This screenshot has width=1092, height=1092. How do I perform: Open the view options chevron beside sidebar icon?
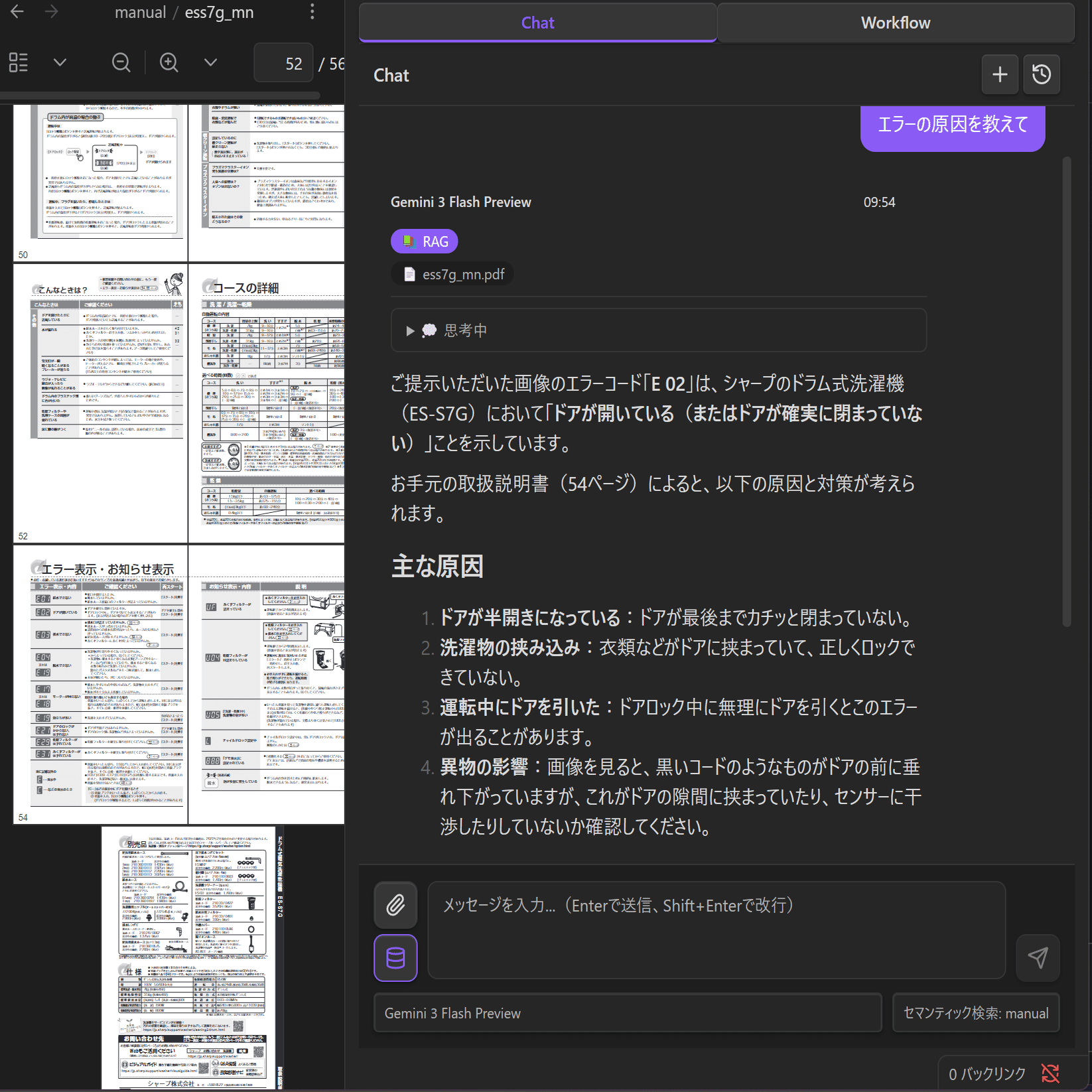pos(60,62)
